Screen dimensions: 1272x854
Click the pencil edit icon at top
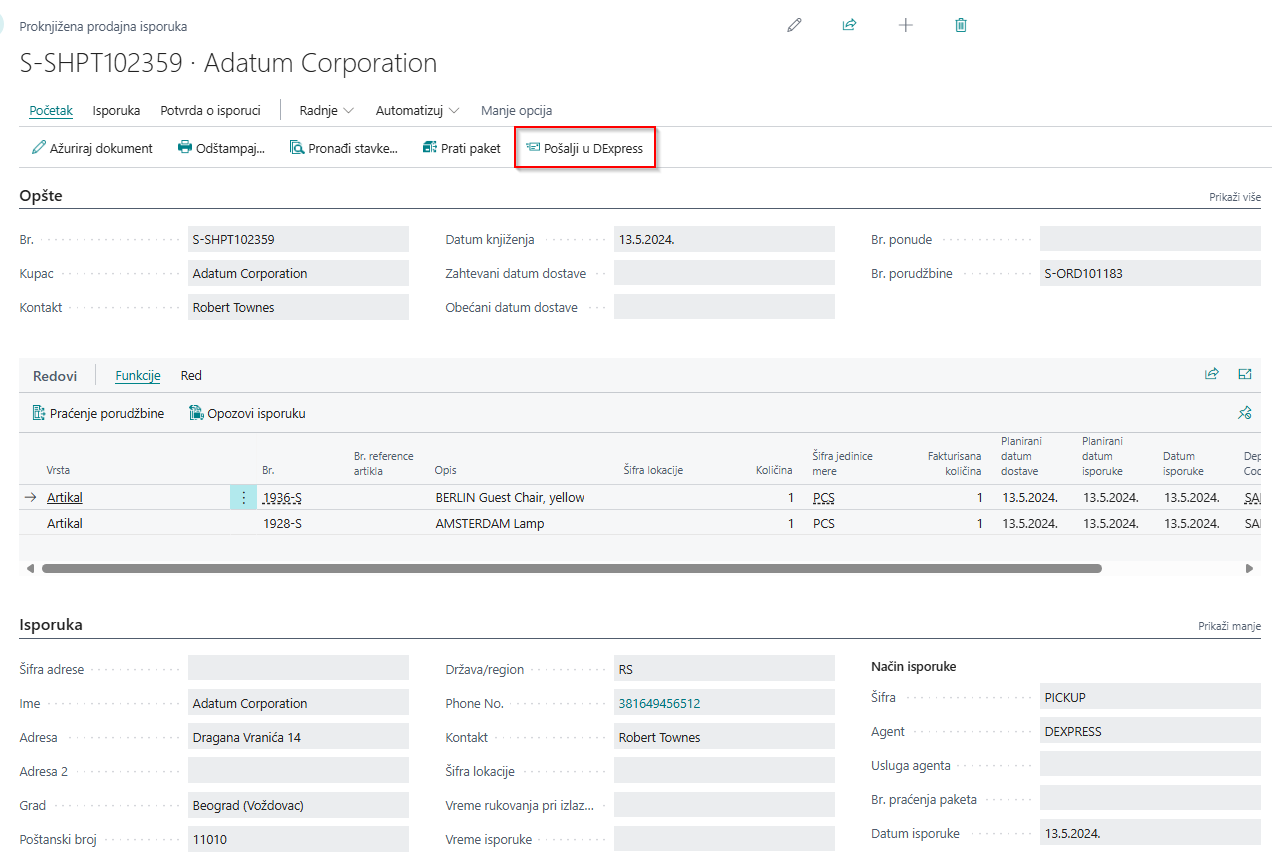[x=795, y=26]
